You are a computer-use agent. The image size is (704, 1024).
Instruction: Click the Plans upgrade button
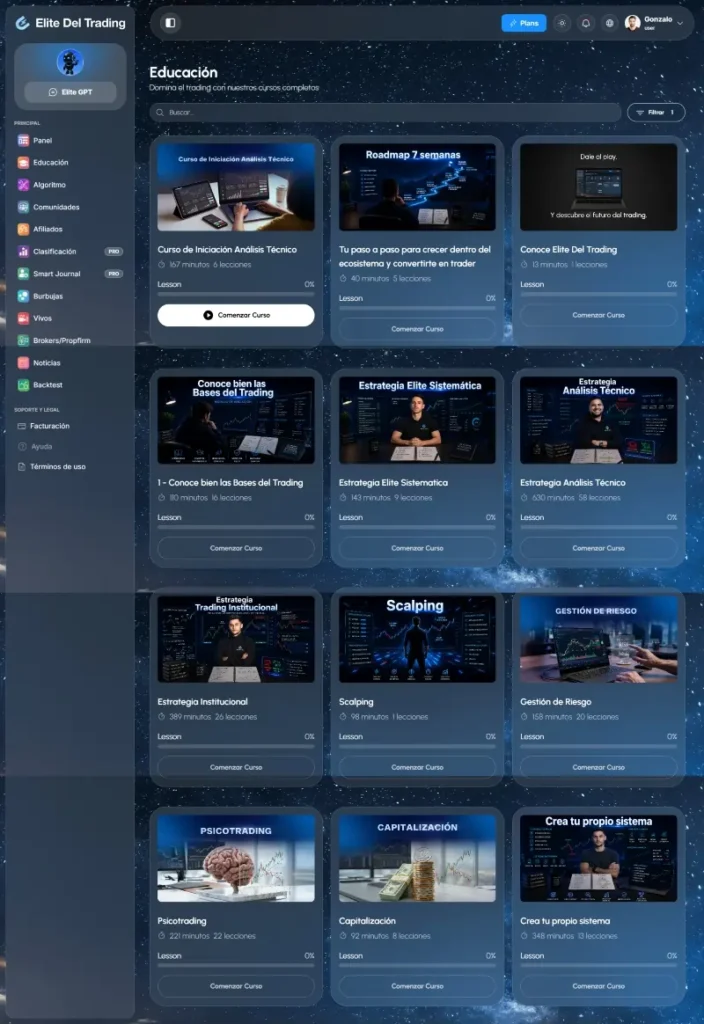(524, 23)
